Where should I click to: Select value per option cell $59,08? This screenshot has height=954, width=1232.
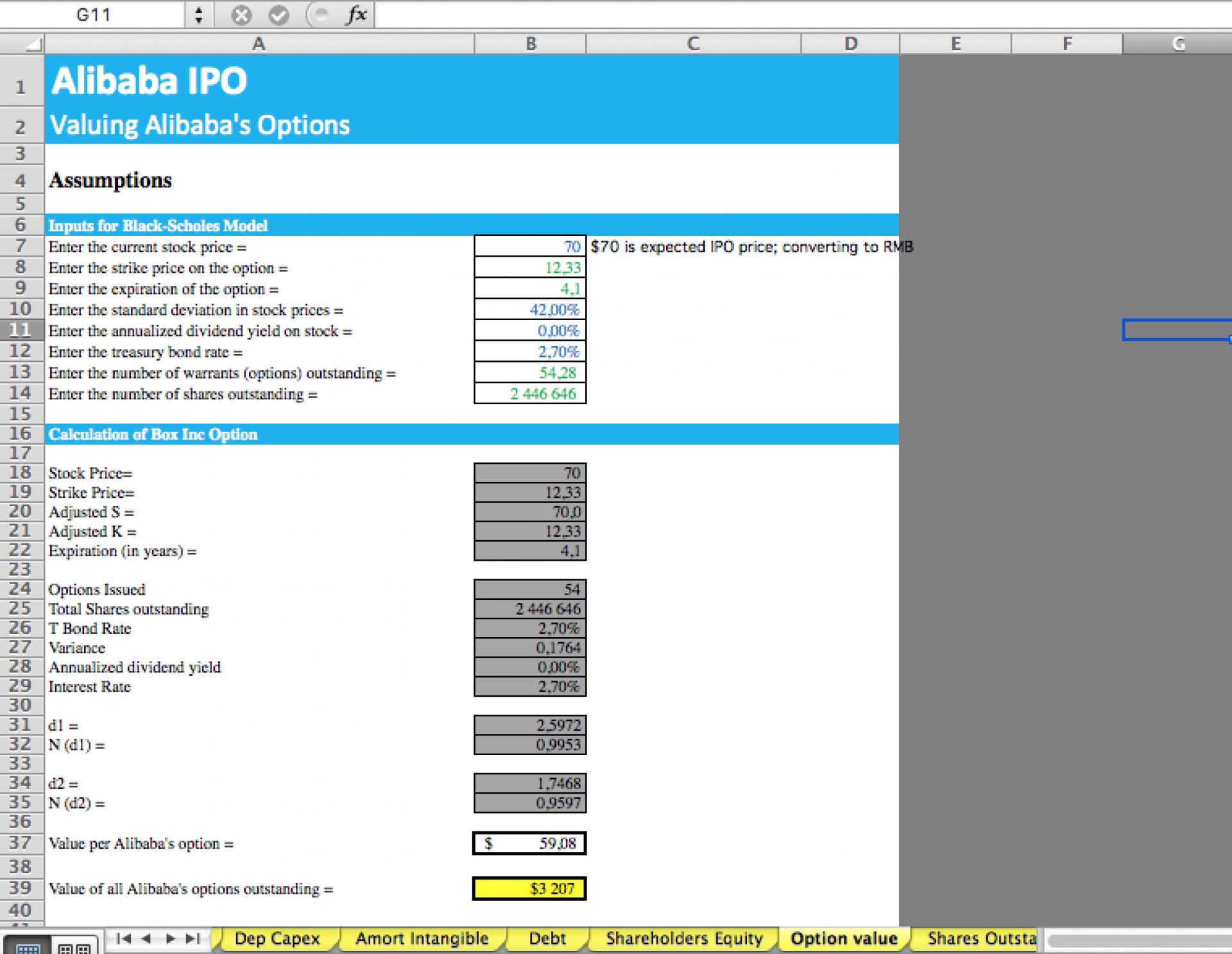[530, 843]
